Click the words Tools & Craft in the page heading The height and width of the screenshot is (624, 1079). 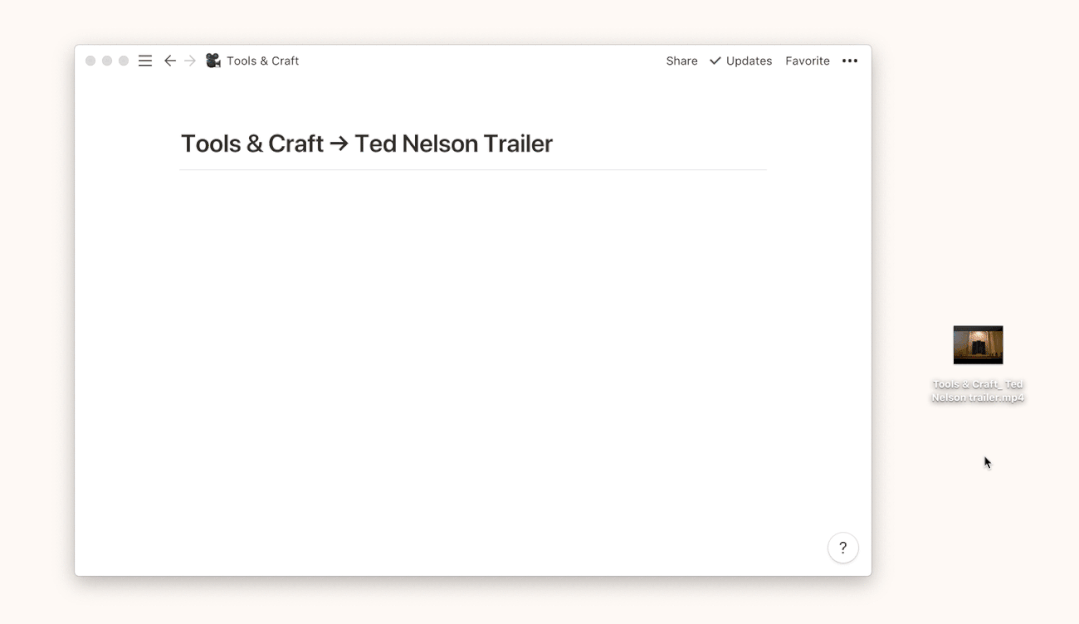252,144
